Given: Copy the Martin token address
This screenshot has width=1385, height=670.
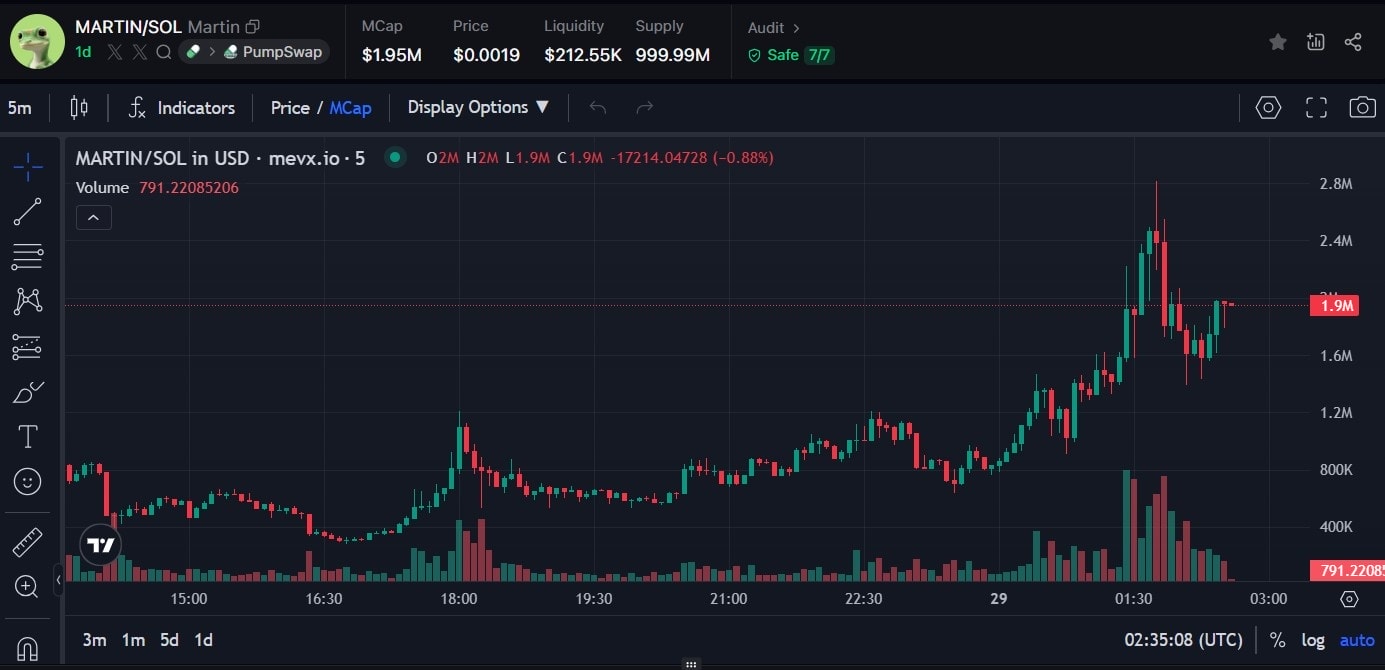Looking at the screenshot, I should (252, 27).
